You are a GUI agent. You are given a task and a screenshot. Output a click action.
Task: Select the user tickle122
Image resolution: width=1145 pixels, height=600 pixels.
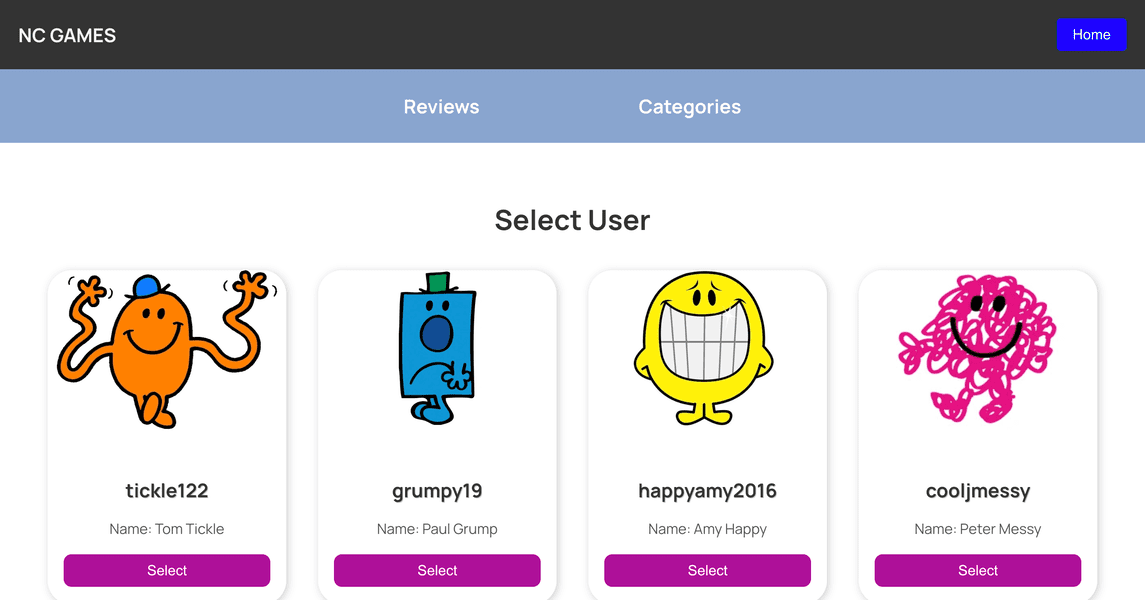coord(166,570)
